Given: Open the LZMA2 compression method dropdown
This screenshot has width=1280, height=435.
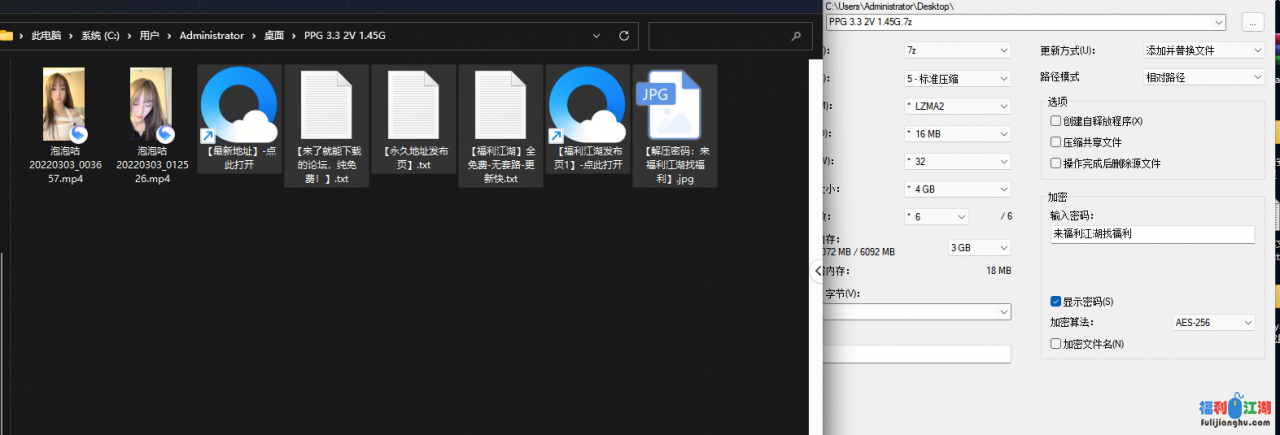Looking at the screenshot, I should [x=957, y=106].
